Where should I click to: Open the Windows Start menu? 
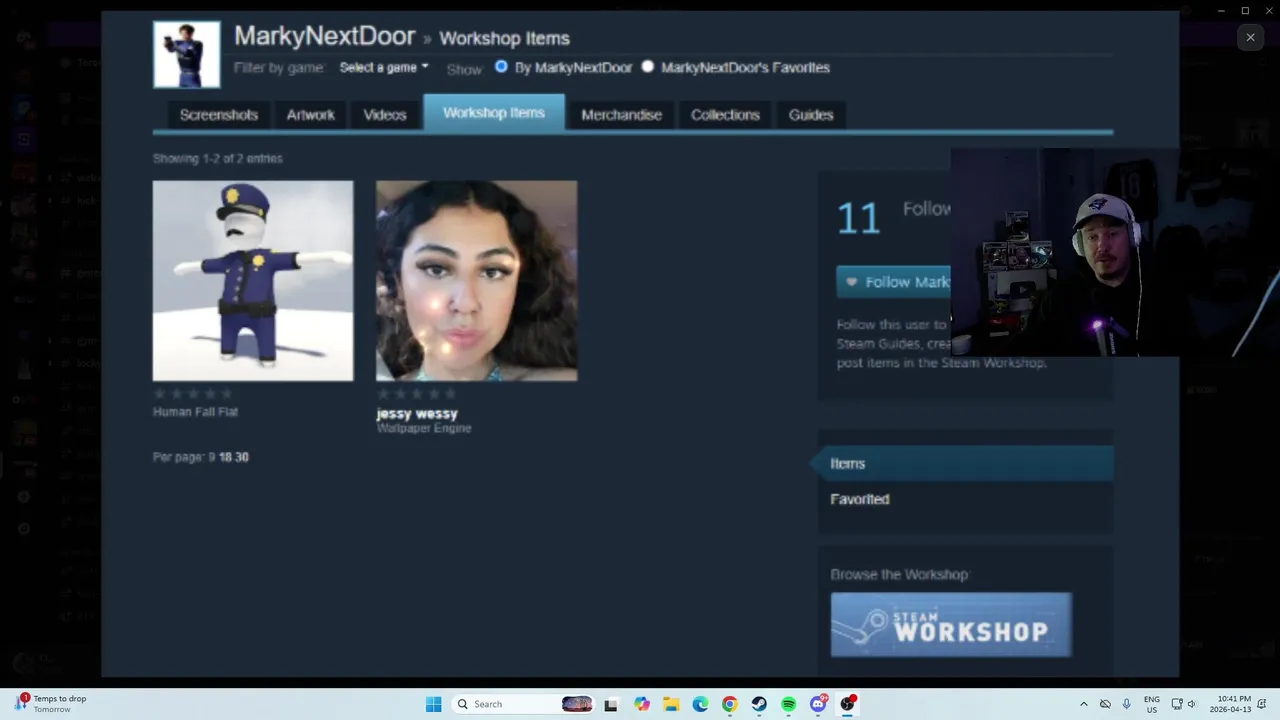433,704
